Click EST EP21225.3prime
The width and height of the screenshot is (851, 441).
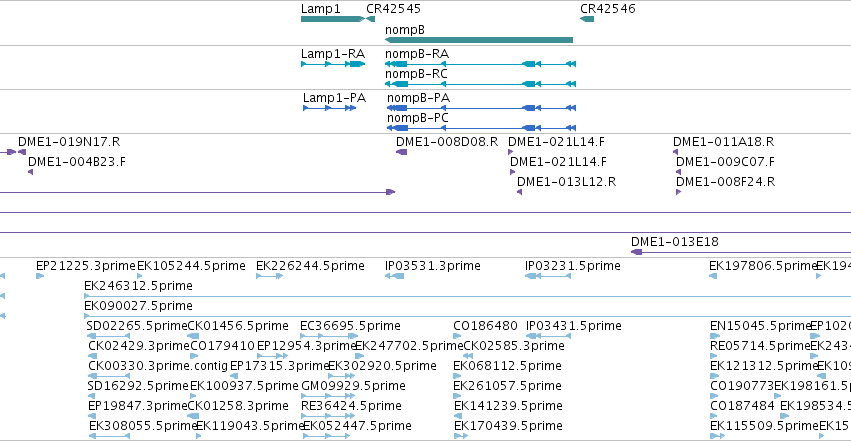click(x=40, y=276)
